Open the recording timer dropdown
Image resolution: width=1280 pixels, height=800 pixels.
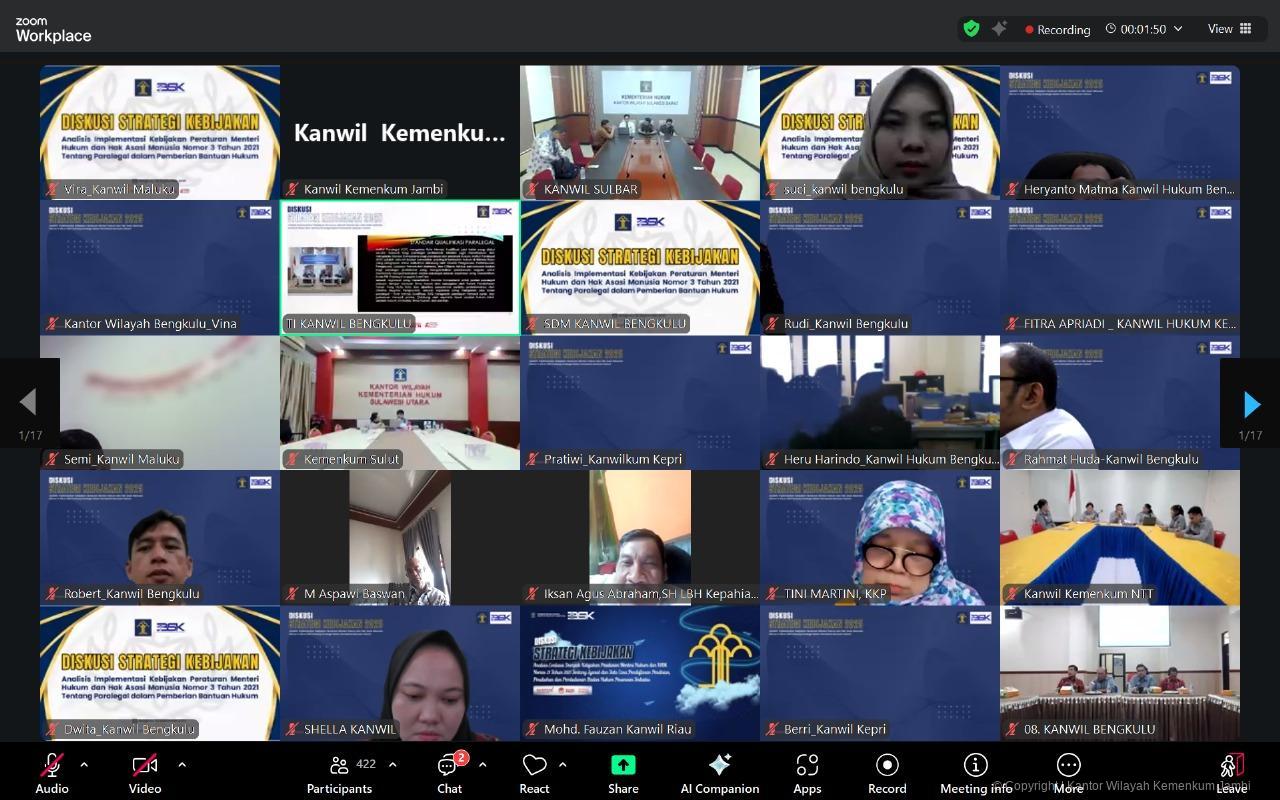(x=1178, y=29)
